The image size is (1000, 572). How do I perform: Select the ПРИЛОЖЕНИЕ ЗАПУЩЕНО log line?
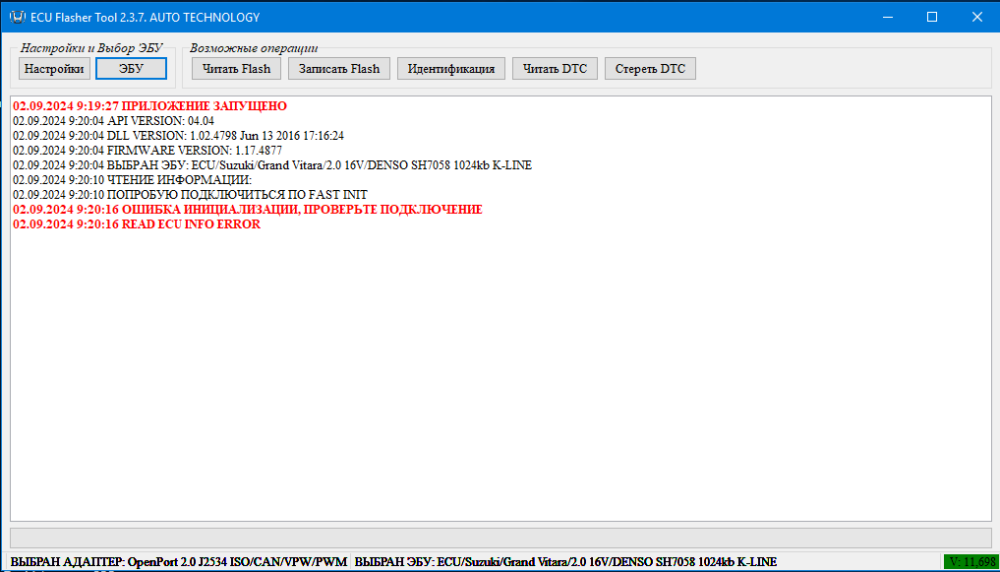pyautogui.click(x=150, y=106)
